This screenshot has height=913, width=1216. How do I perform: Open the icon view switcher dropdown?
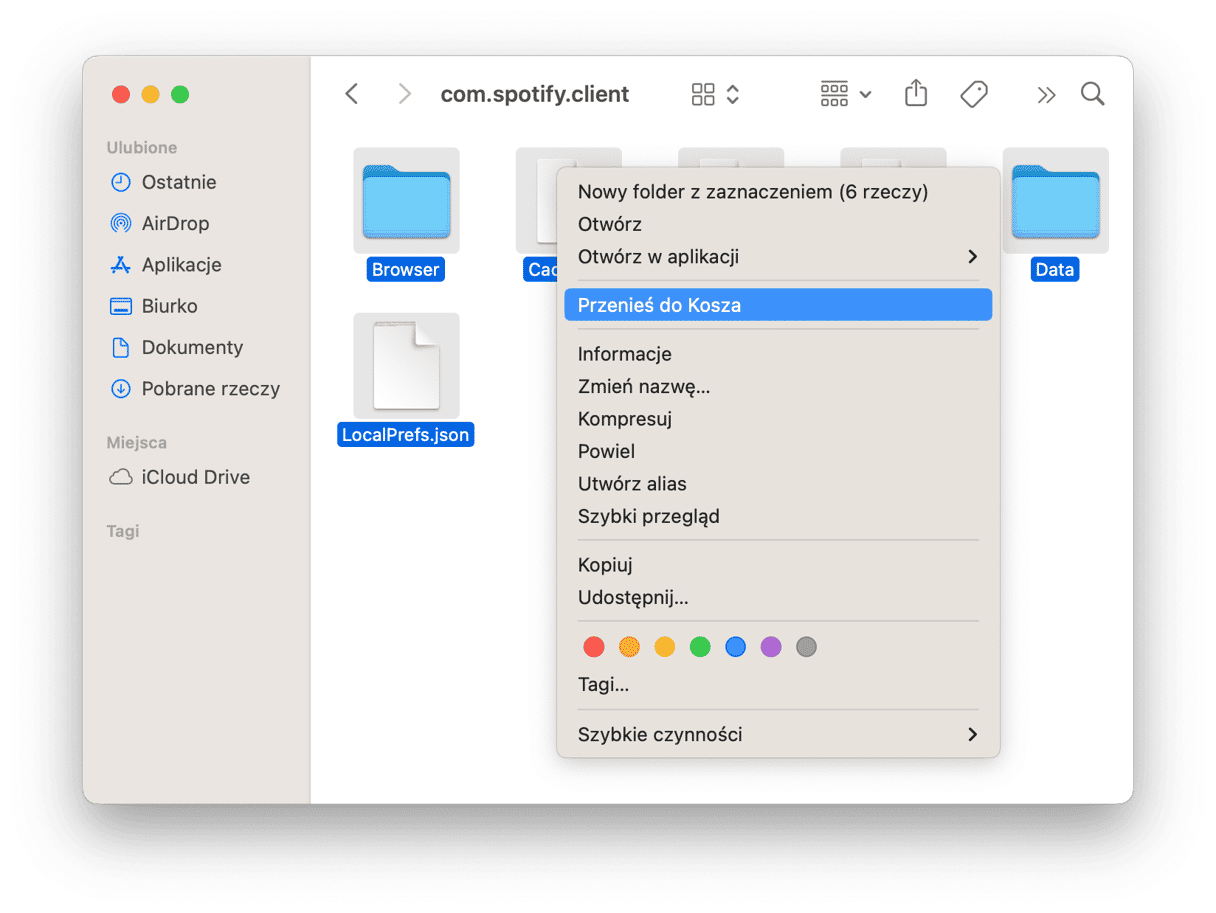716,94
